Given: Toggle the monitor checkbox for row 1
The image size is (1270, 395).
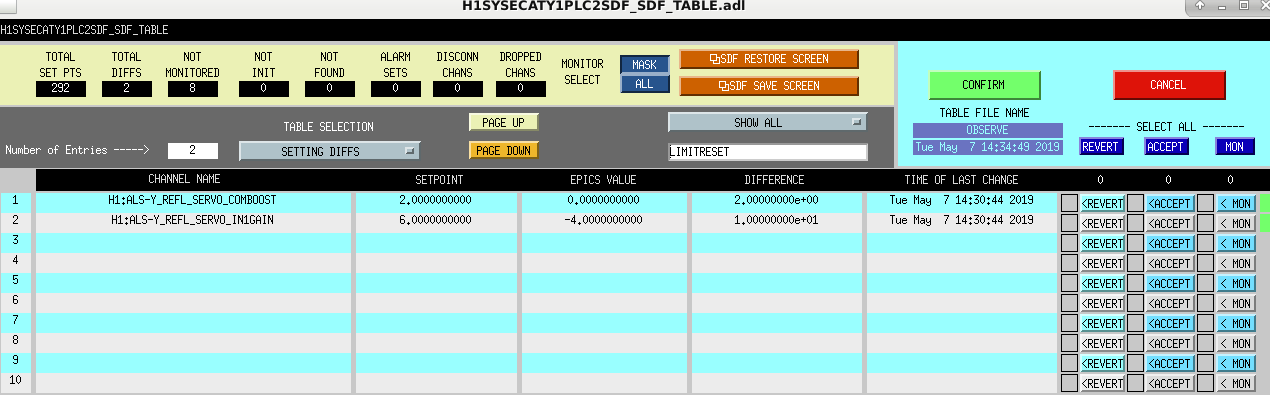Looking at the screenshot, I should (x=1205, y=203).
